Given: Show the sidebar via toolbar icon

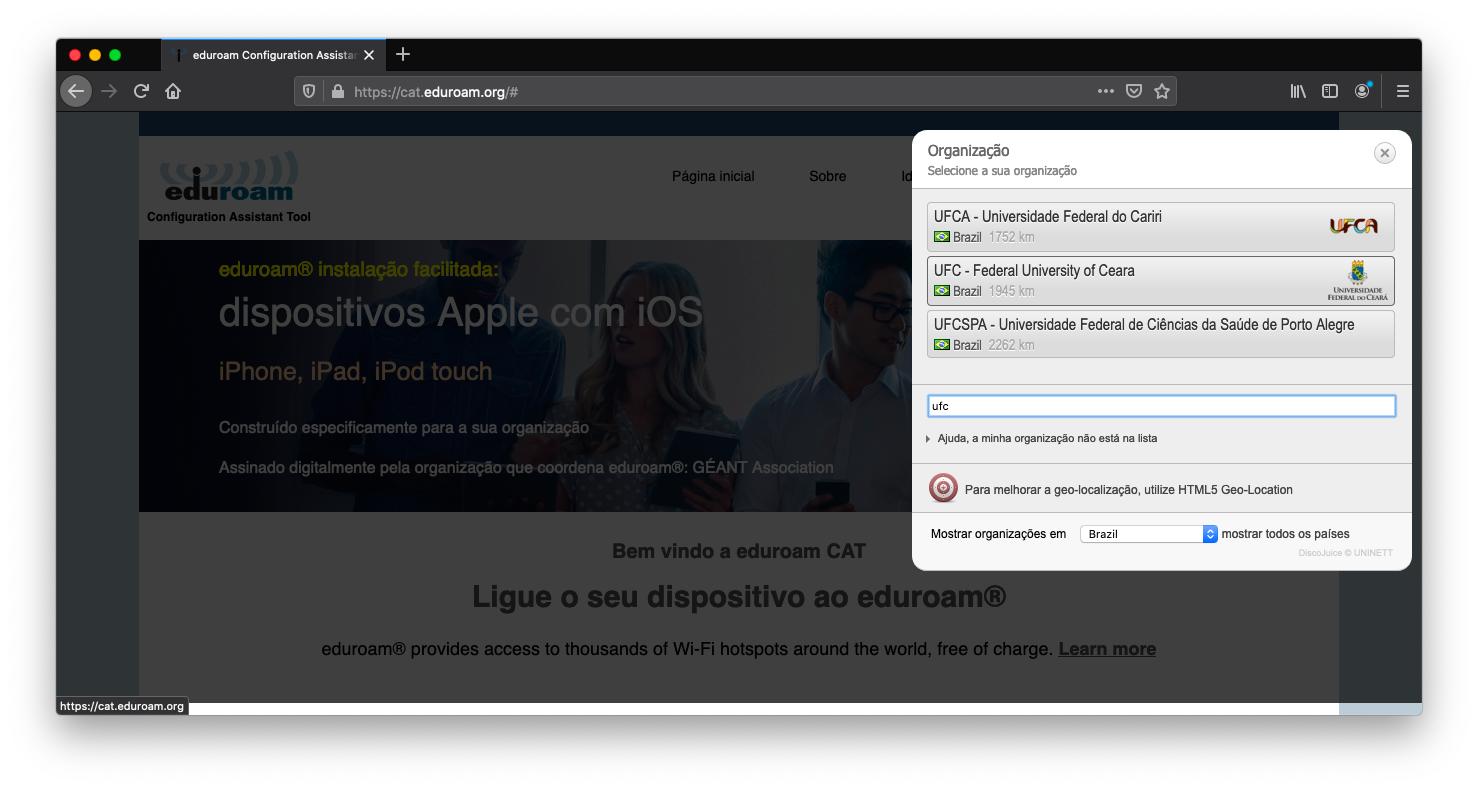Looking at the screenshot, I should 1330,91.
